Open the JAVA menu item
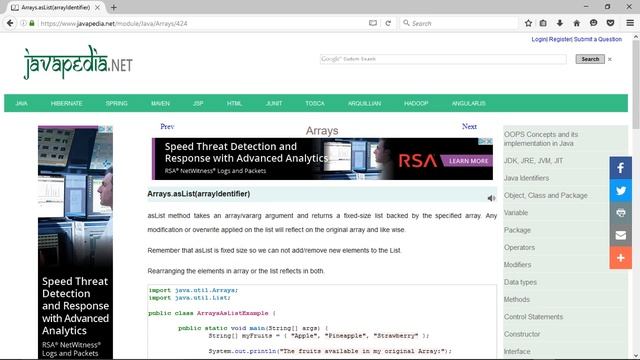This screenshot has height=360, width=640. pyautogui.click(x=21, y=103)
